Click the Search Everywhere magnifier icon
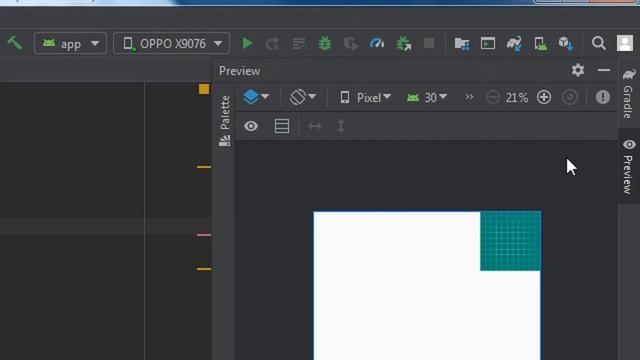This screenshot has width=640, height=360. pyautogui.click(x=599, y=43)
